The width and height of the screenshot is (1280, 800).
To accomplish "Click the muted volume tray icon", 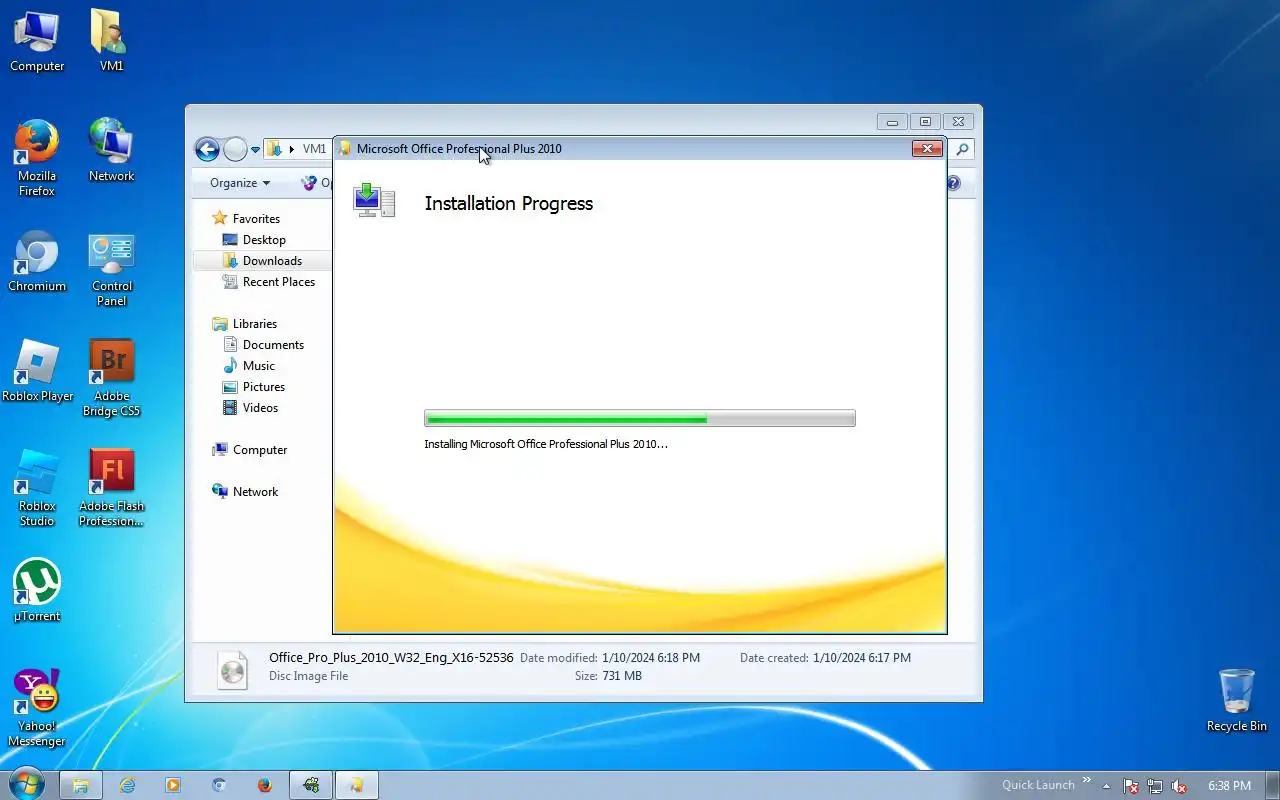I will 1179,786.
